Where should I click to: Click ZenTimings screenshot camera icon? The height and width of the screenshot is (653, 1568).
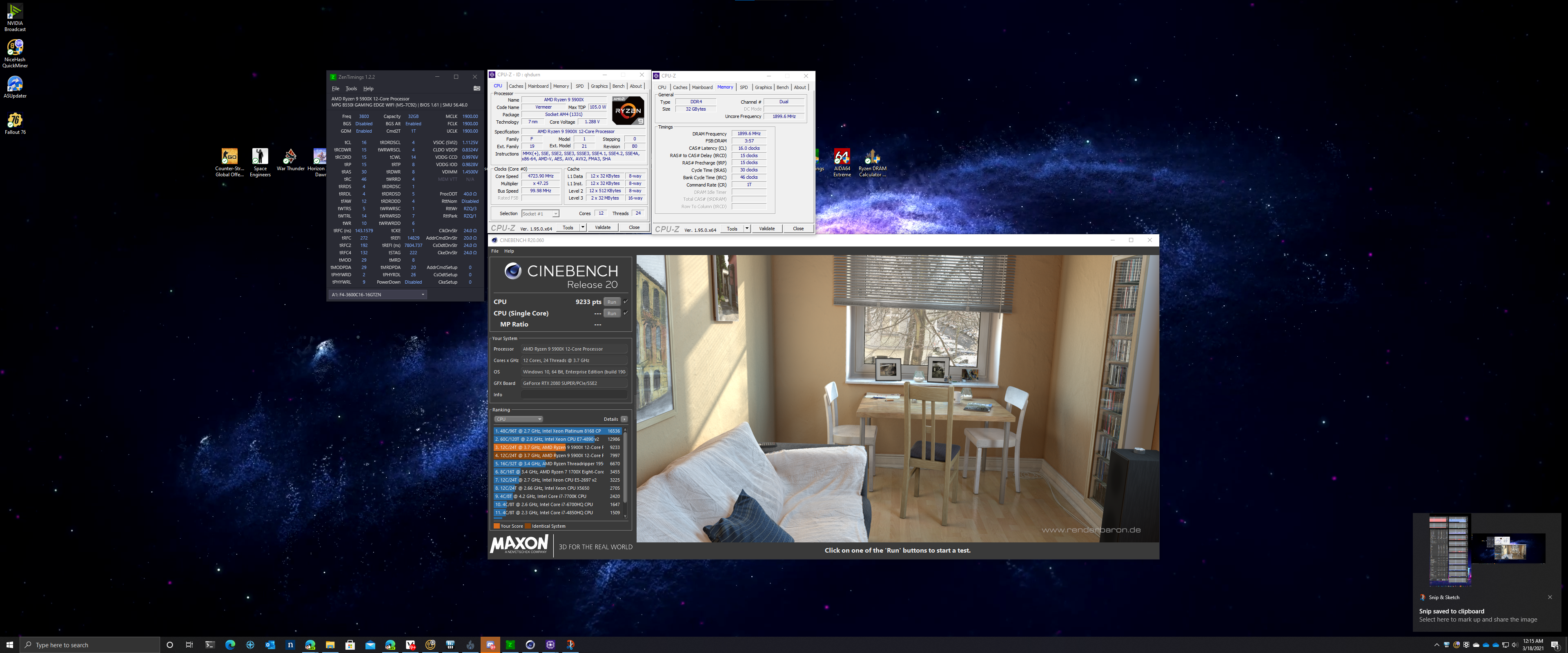coord(477,88)
